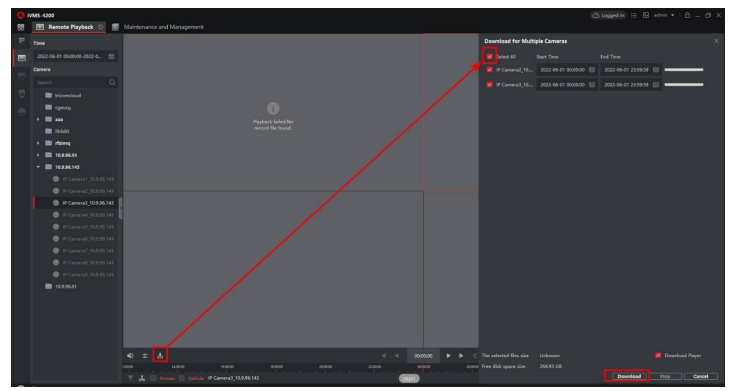
Task: Open playback settings sliders icon
Action: click(x=145, y=356)
